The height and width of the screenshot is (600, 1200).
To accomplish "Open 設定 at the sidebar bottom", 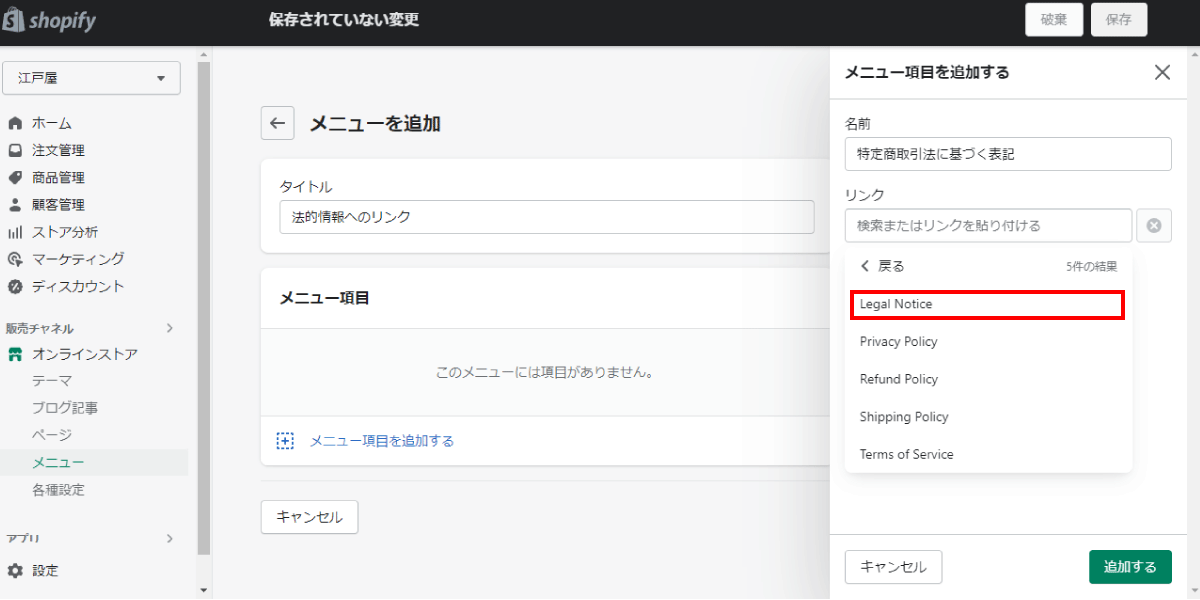I will pyautogui.click(x=45, y=570).
